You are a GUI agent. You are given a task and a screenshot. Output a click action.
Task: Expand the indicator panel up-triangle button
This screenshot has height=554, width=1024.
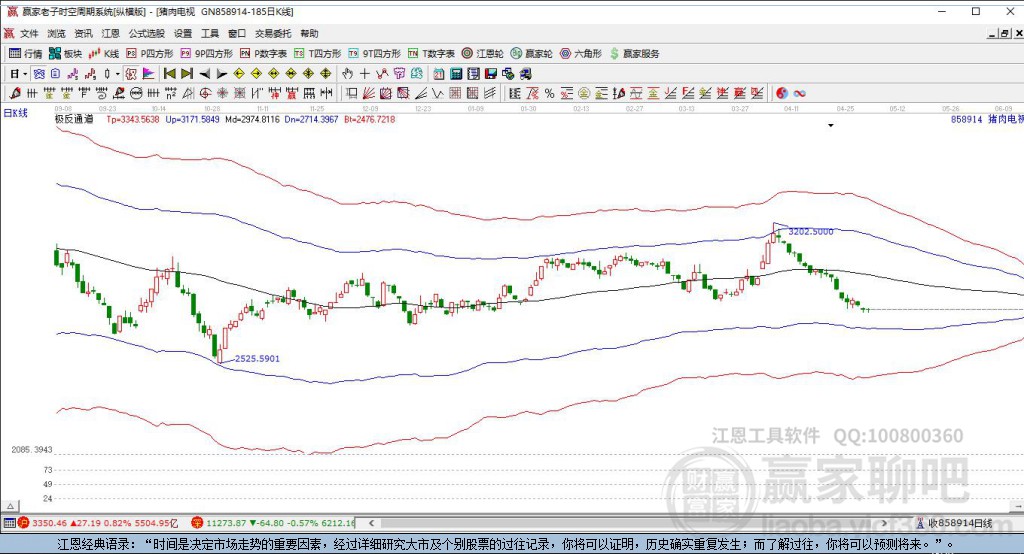10,506
